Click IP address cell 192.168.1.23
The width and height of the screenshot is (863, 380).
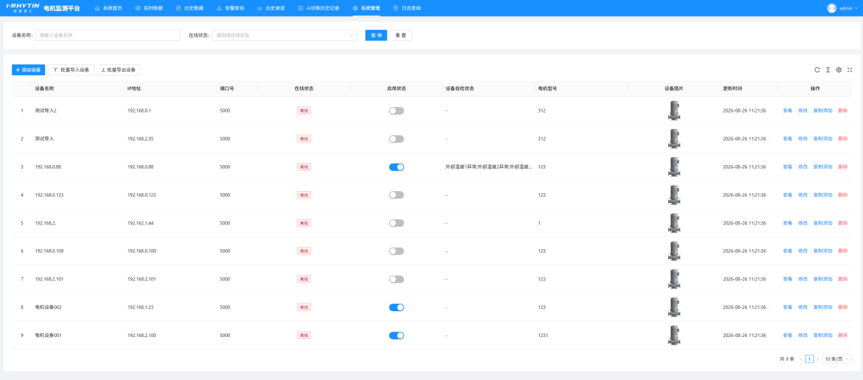140,307
